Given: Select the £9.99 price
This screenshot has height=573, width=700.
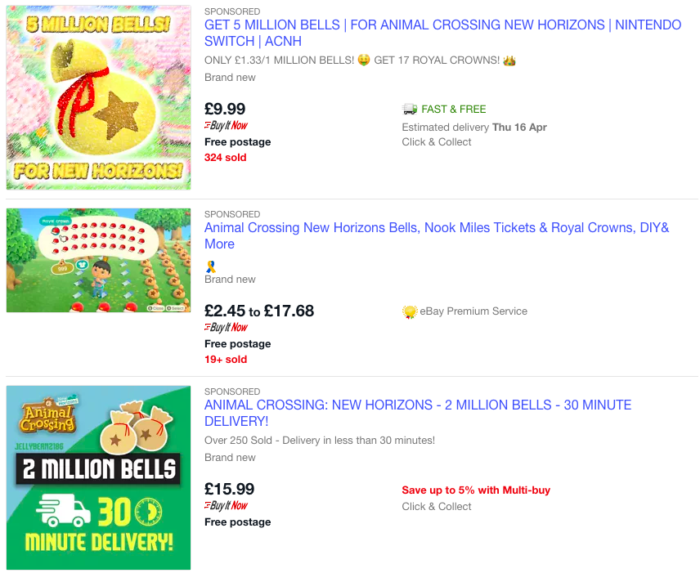Looking at the screenshot, I should [x=225, y=109].
